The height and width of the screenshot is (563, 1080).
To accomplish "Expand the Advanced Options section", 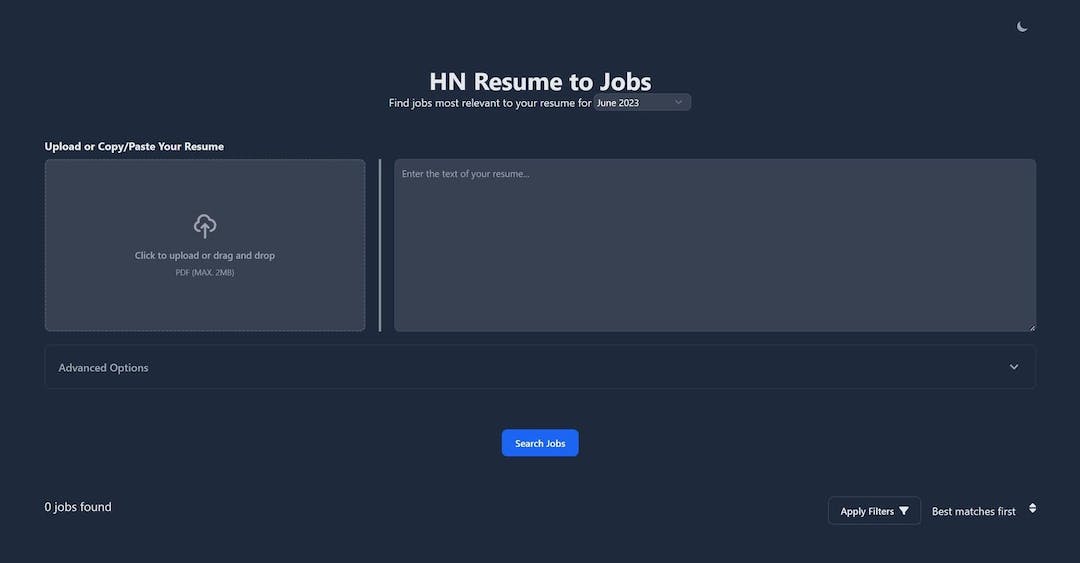I will click(x=540, y=367).
